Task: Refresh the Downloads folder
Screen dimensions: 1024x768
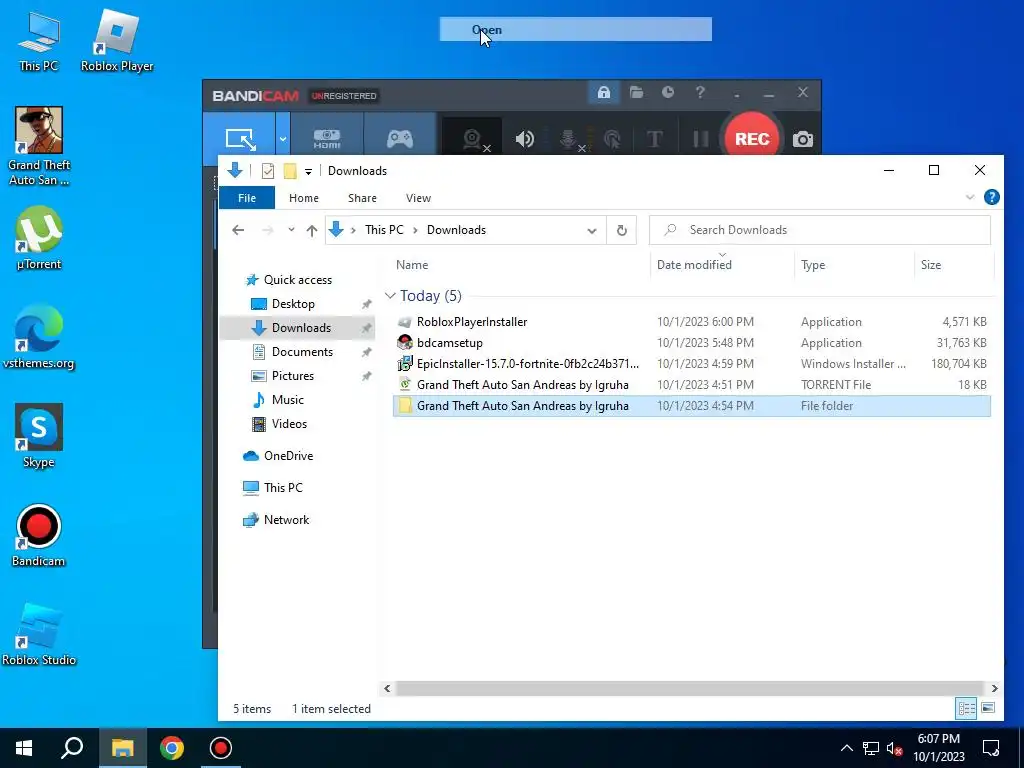Action: tap(622, 230)
